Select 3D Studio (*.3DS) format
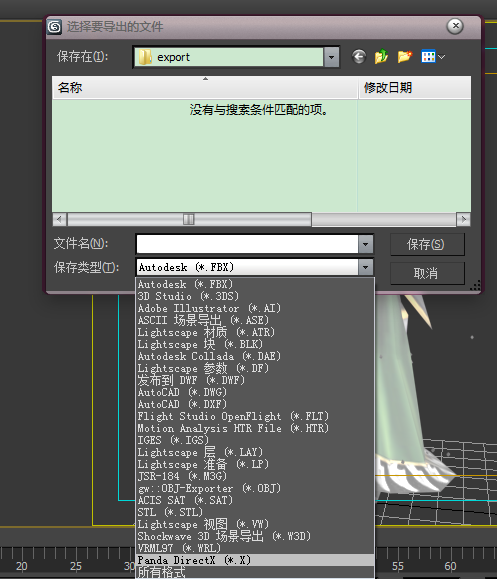This screenshot has height=579, width=497. (x=255, y=296)
